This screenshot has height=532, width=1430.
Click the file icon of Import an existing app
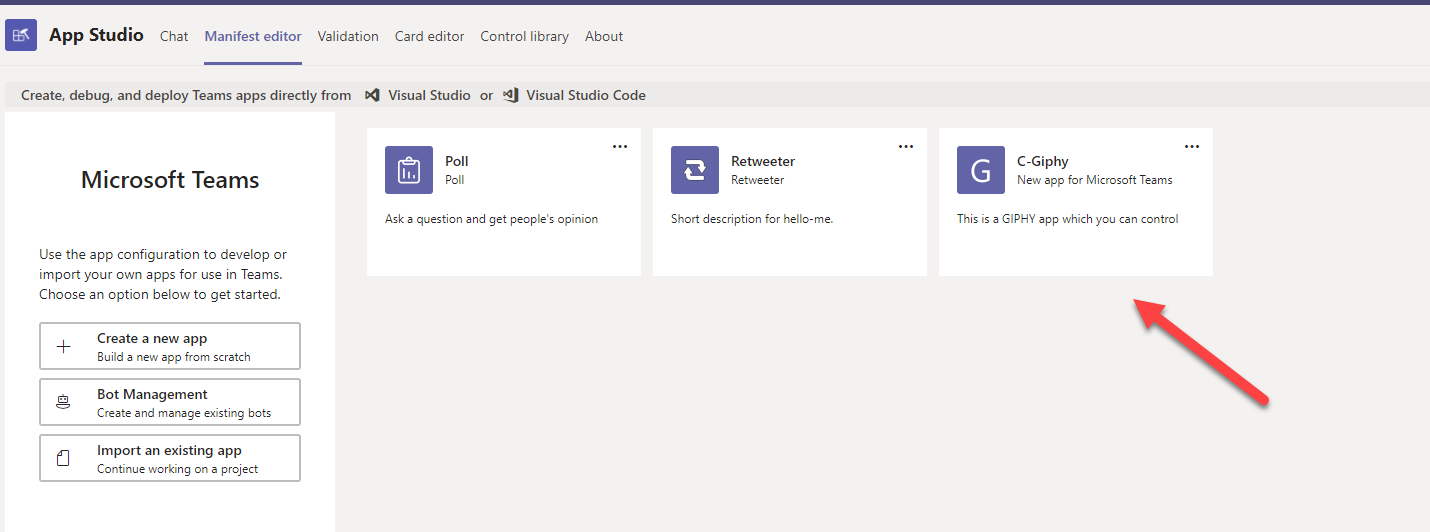[x=64, y=458]
